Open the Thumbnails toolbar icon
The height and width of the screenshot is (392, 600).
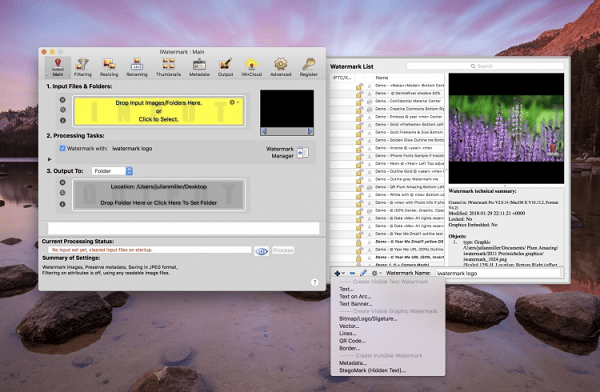(168, 67)
